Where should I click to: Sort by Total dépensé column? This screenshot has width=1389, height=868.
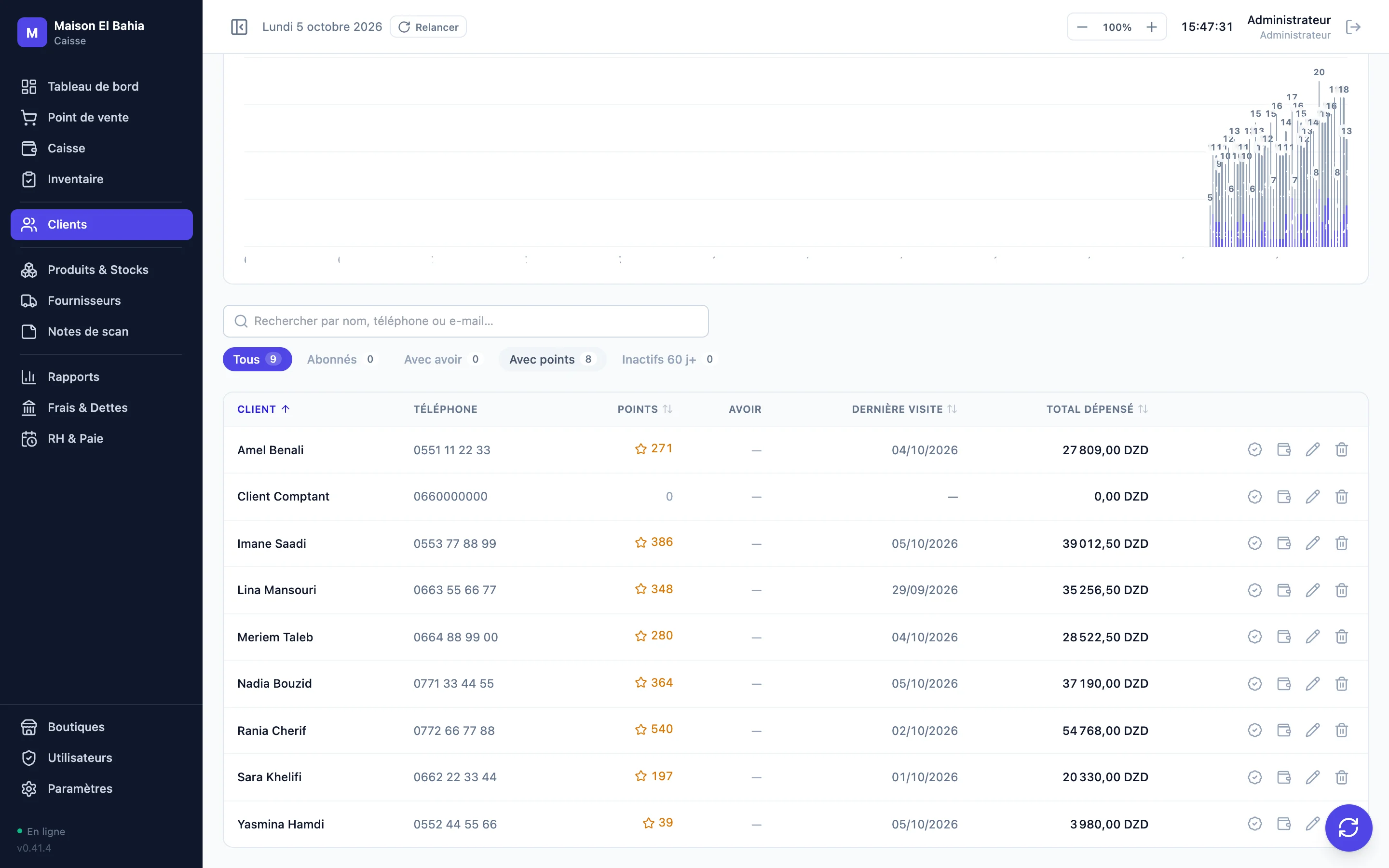[1097, 409]
